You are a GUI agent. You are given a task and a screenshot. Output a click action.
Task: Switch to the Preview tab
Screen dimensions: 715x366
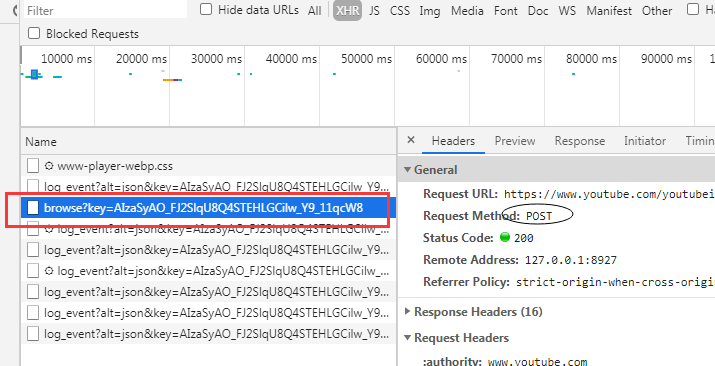pos(515,141)
